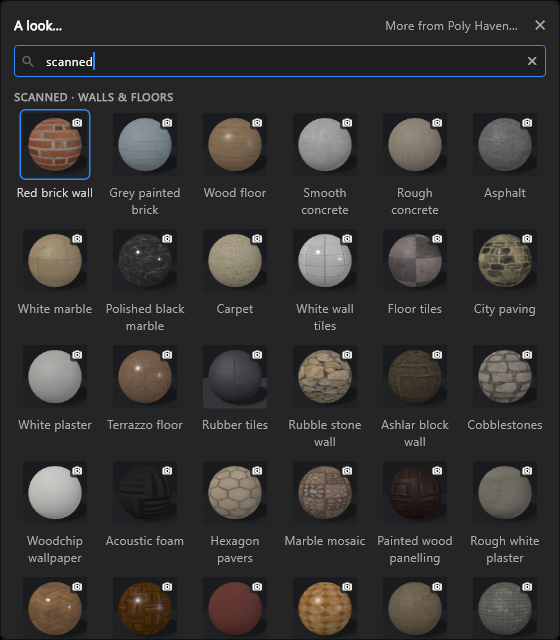Select the White plaster thumbnail
560x640 pixels.
pos(55,376)
